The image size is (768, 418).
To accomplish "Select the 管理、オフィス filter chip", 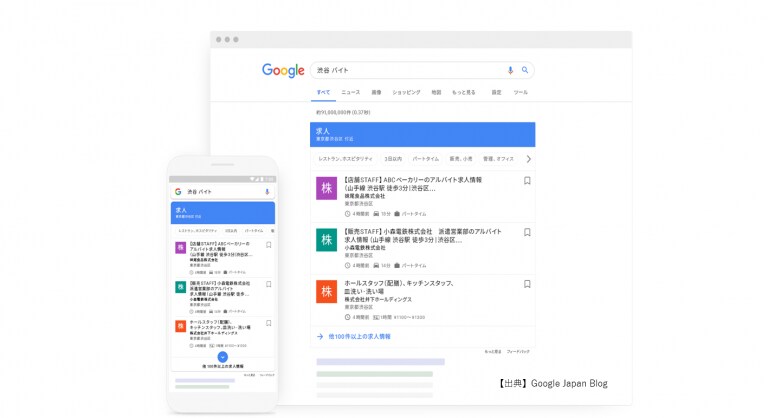I will tap(498, 159).
